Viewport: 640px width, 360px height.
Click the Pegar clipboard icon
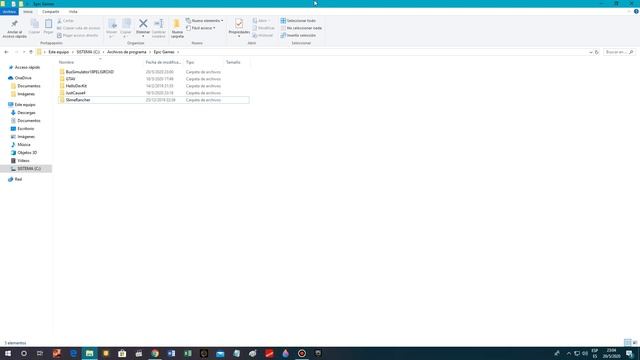(x=48, y=24)
